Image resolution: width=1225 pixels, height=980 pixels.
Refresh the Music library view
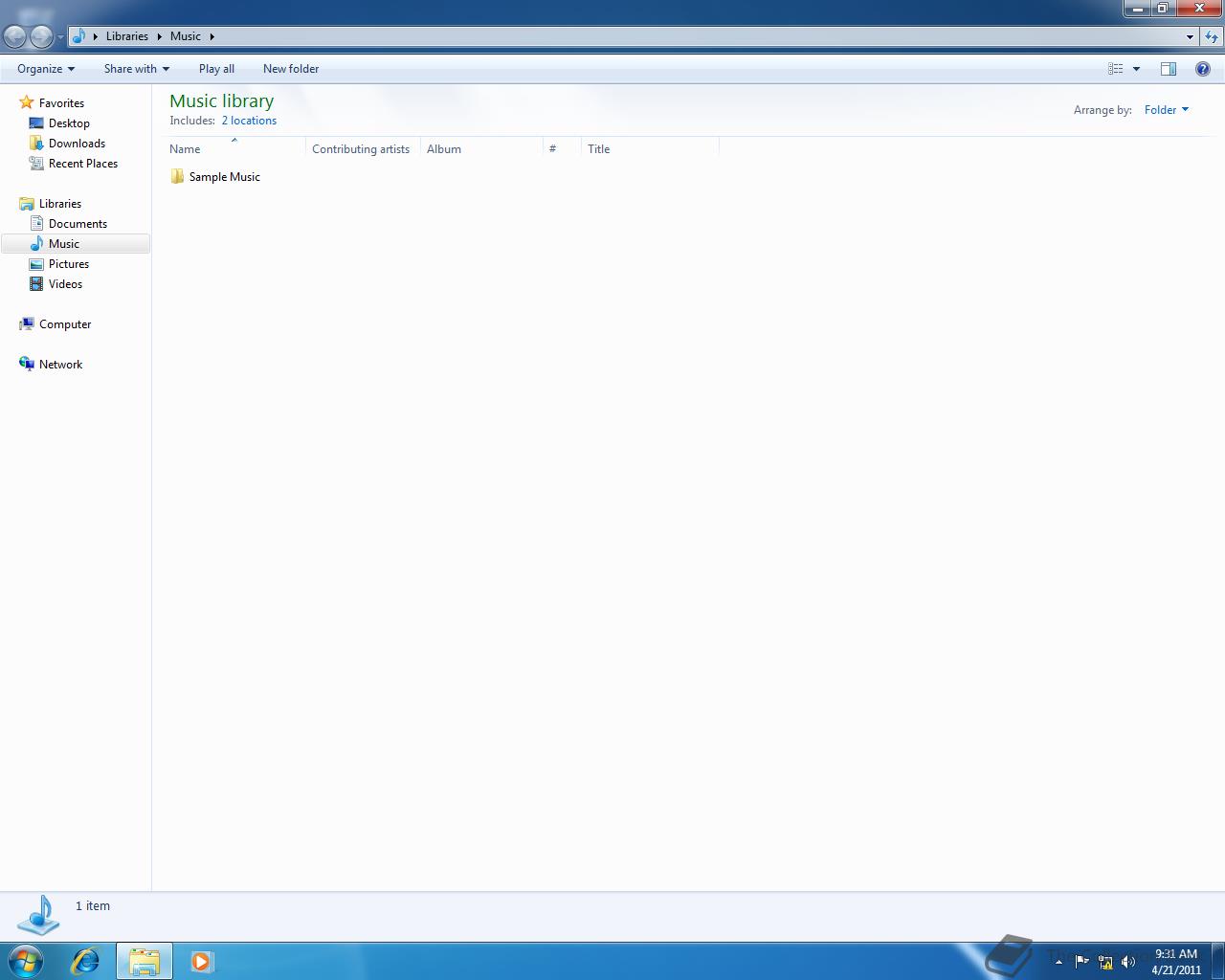coord(1212,36)
